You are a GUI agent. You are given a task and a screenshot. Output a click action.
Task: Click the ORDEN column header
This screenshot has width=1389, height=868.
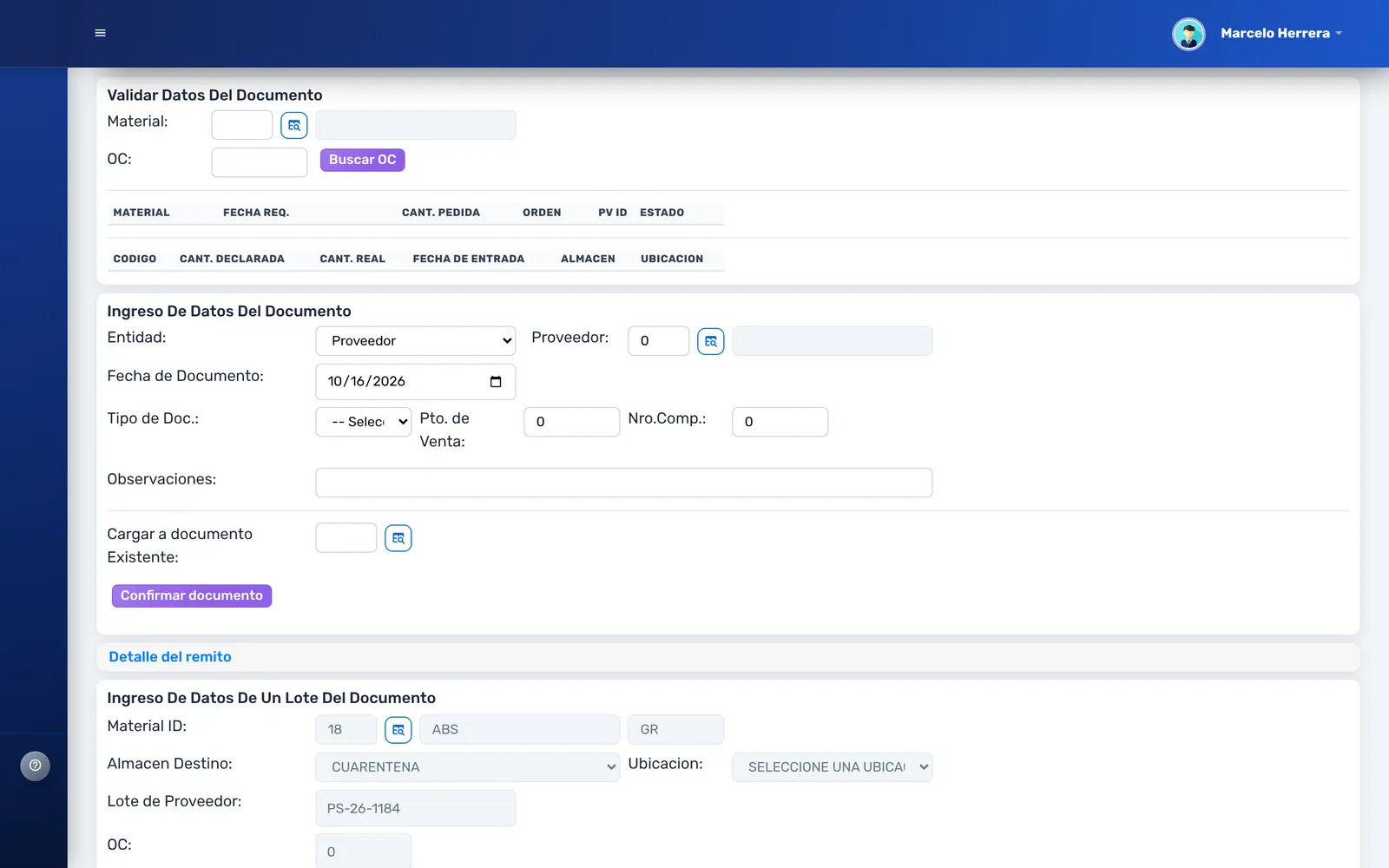[542, 213]
